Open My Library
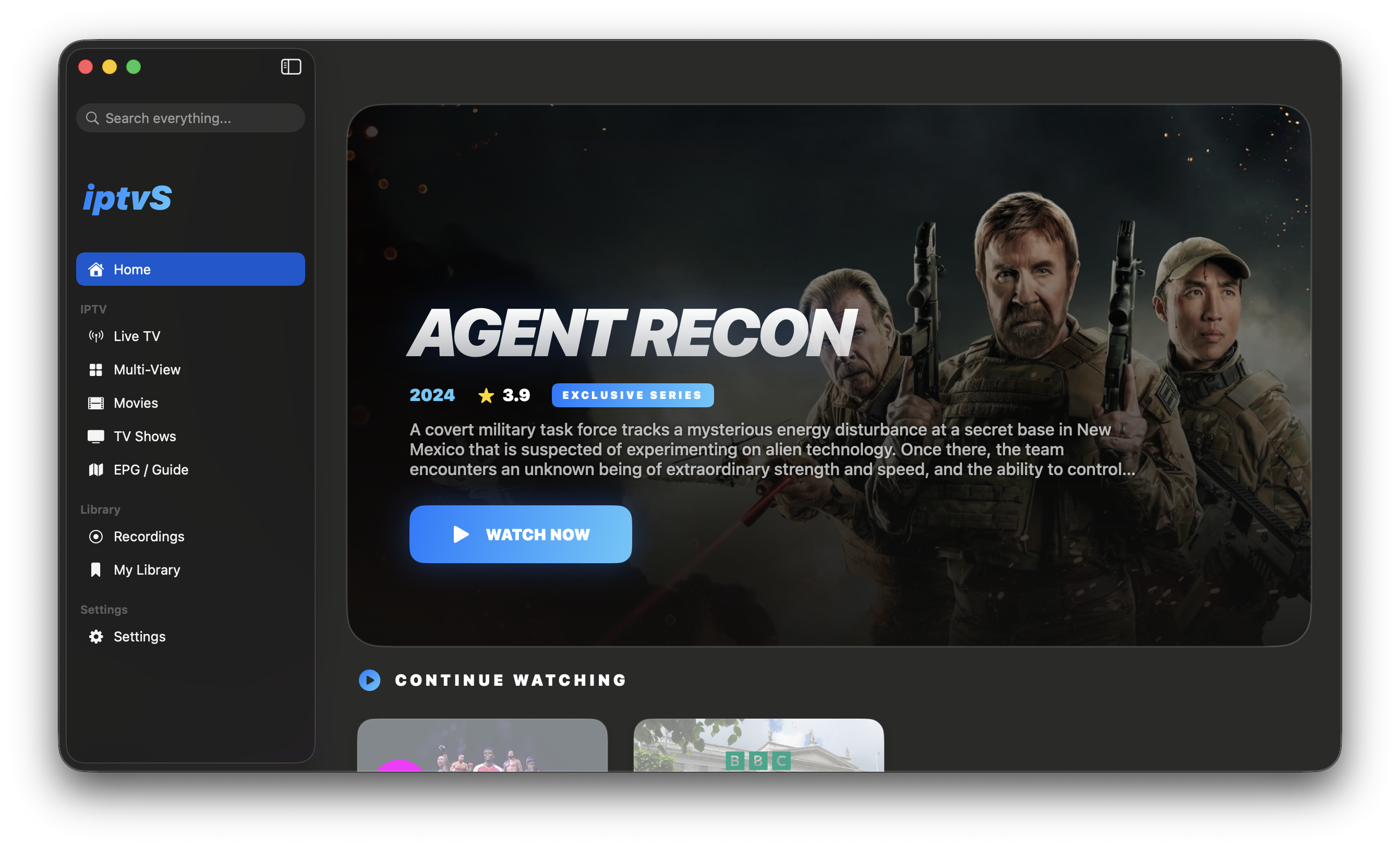 tap(190, 569)
